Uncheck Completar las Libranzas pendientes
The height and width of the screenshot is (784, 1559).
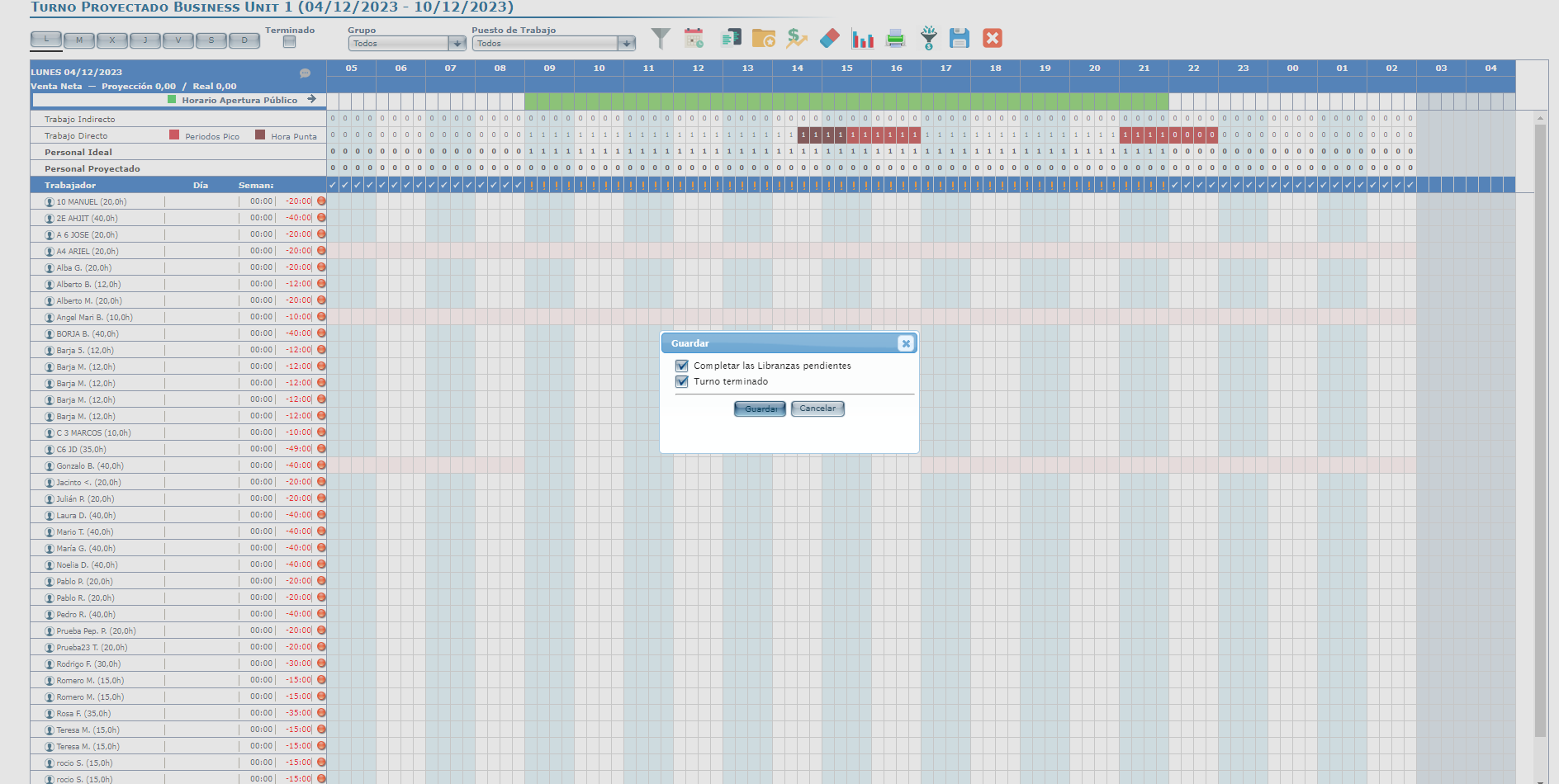[x=682, y=366]
